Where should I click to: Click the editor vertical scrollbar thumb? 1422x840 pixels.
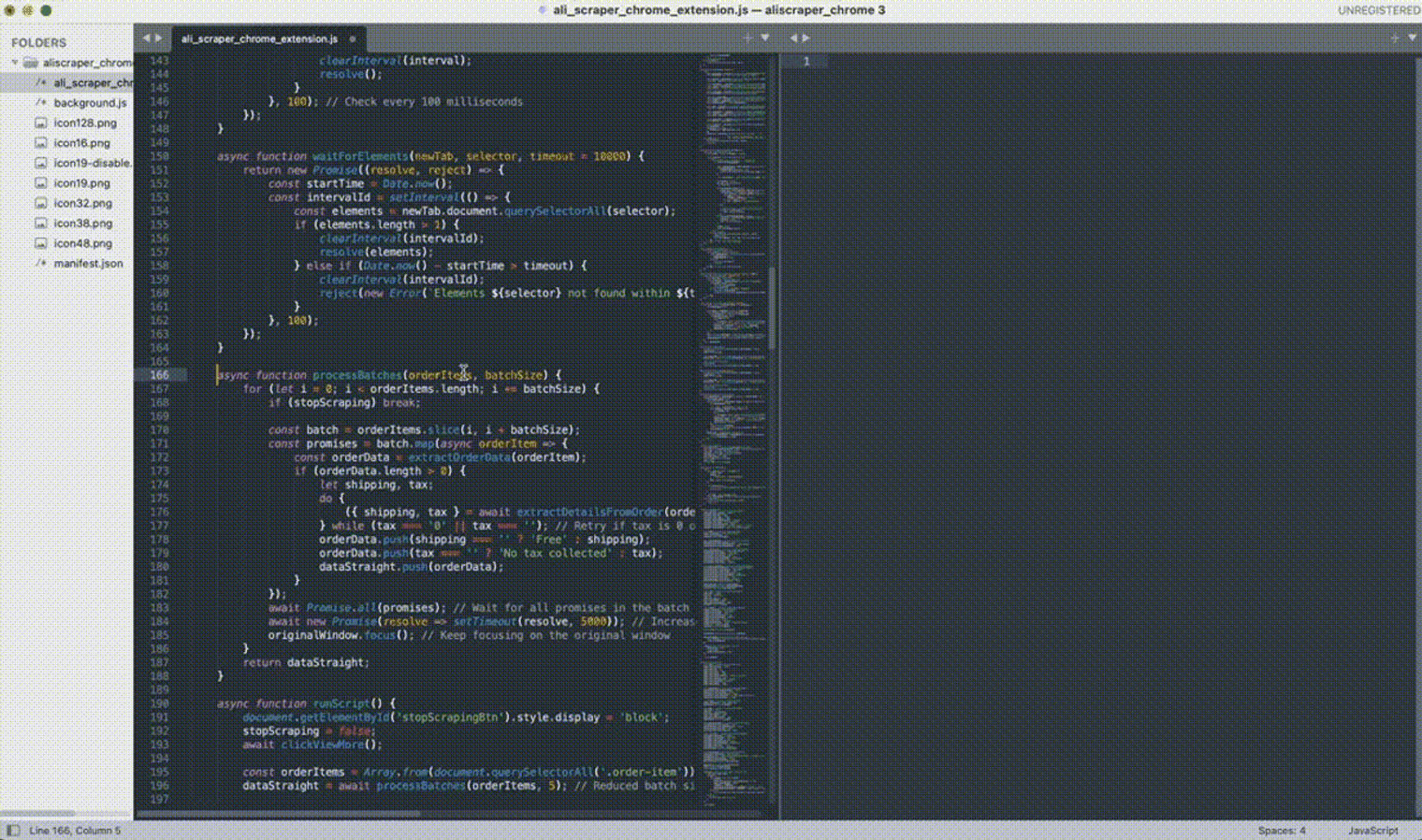point(772,309)
